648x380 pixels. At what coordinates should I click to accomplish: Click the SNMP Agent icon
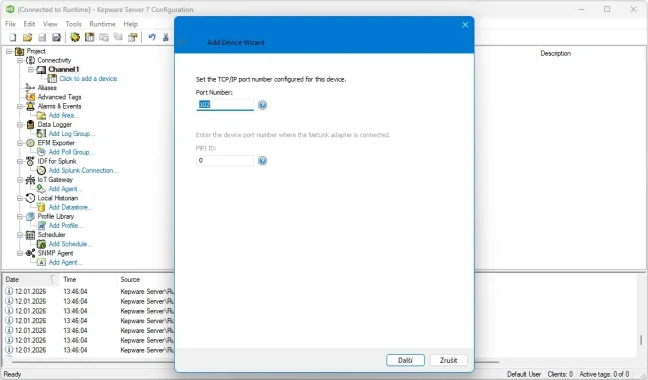click(30, 253)
